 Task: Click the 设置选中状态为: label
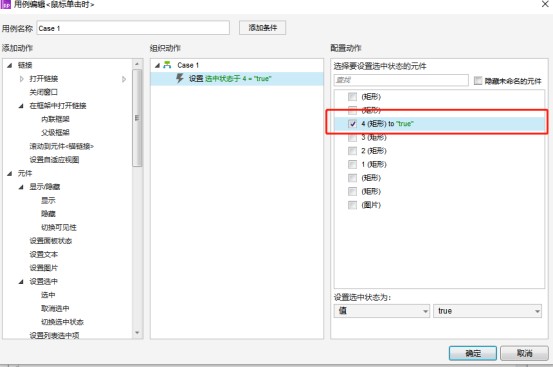[362, 298]
